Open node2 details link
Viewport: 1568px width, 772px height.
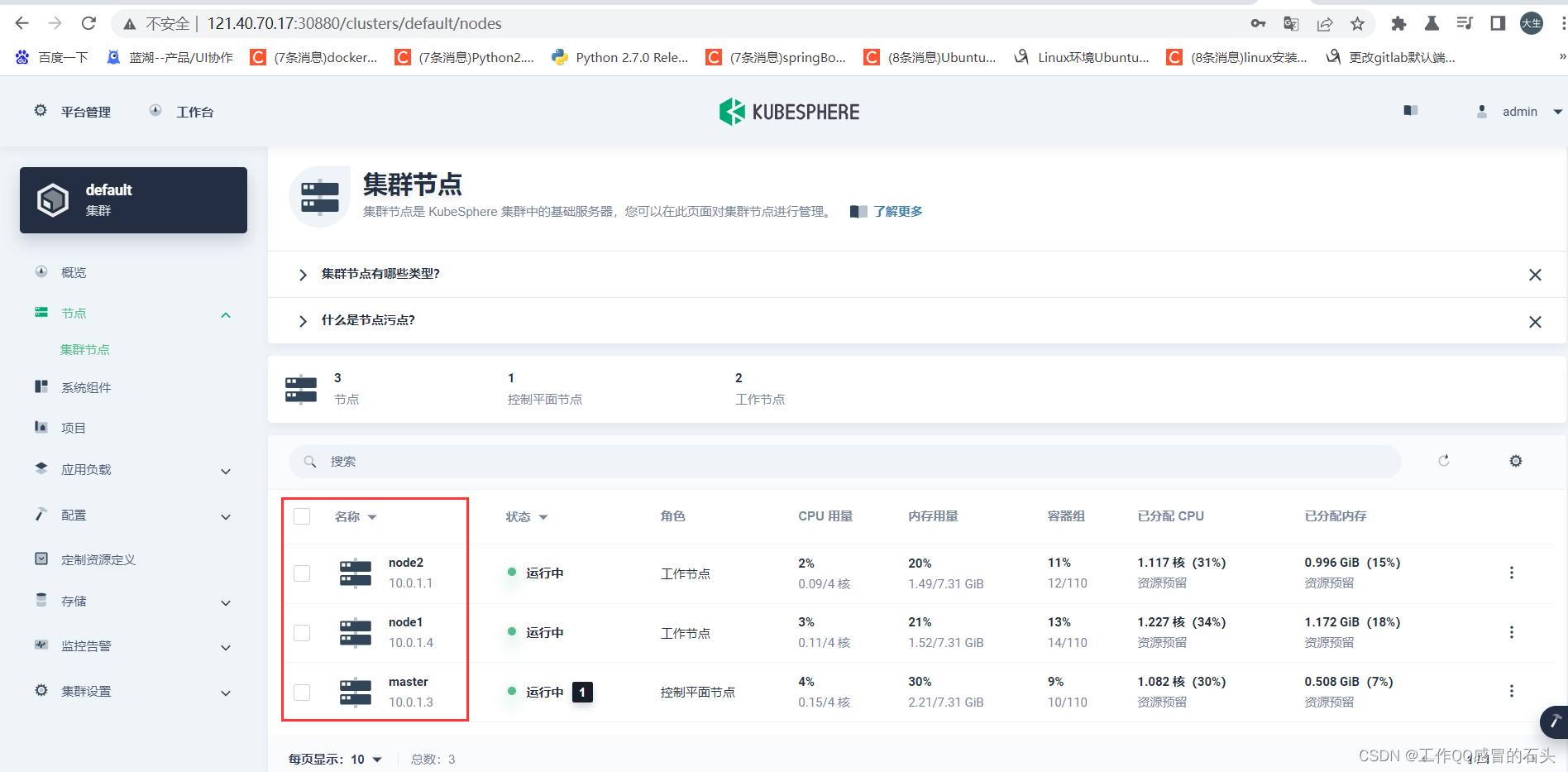(x=406, y=563)
